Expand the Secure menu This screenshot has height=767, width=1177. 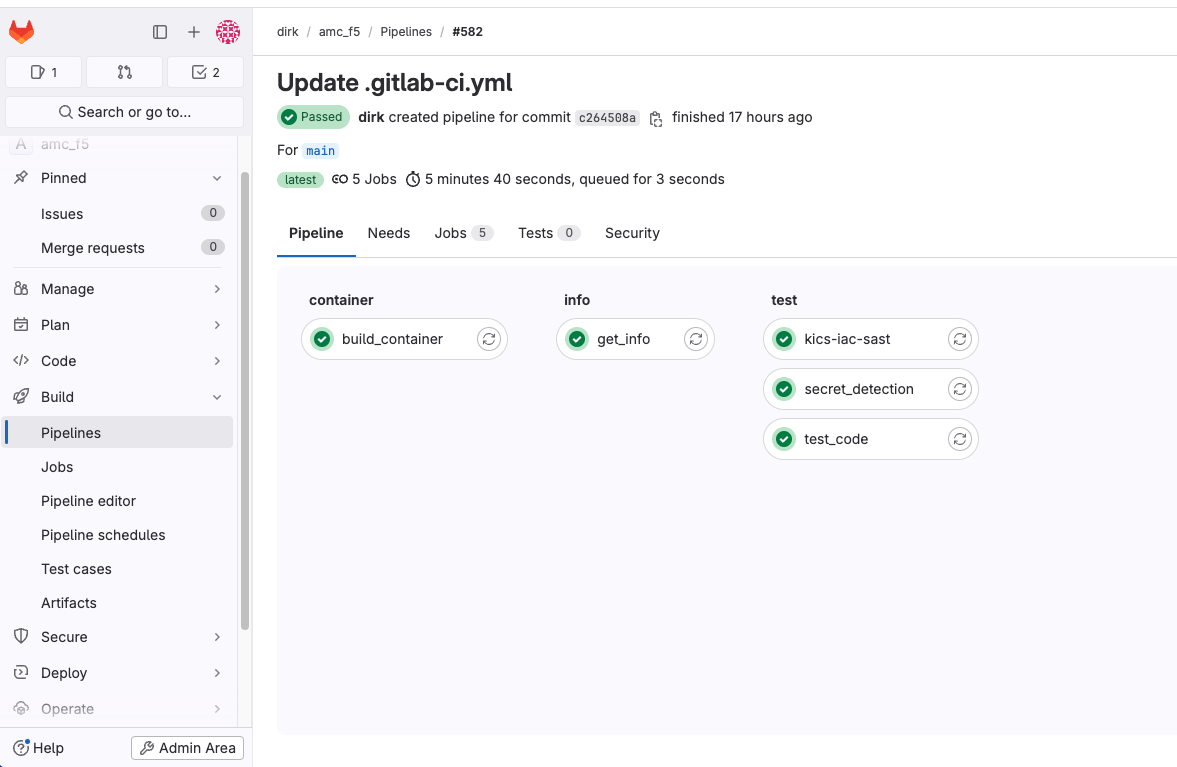click(x=119, y=637)
